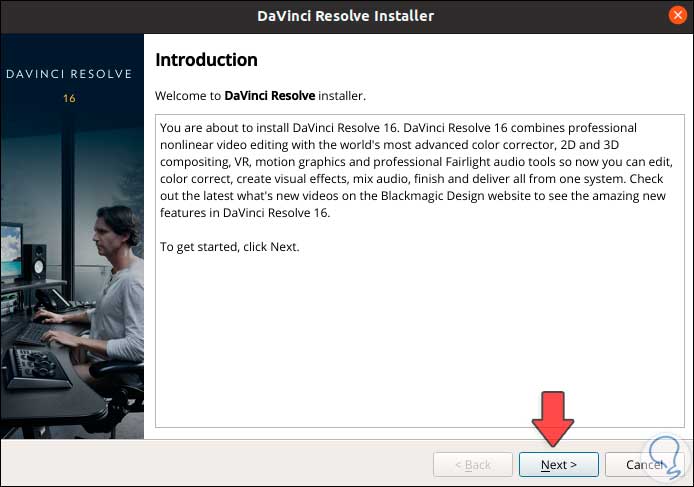Click the 'To get started, click Next.' line
694x487 pixels.
(x=230, y=247)
